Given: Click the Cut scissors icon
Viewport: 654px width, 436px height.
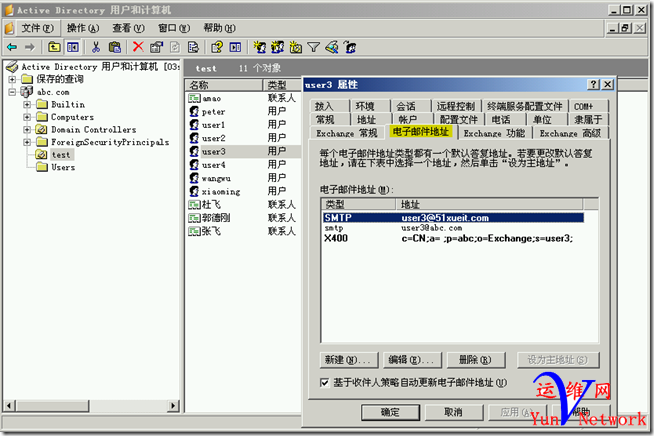Looking at the screenshot, I should point(96,48).
